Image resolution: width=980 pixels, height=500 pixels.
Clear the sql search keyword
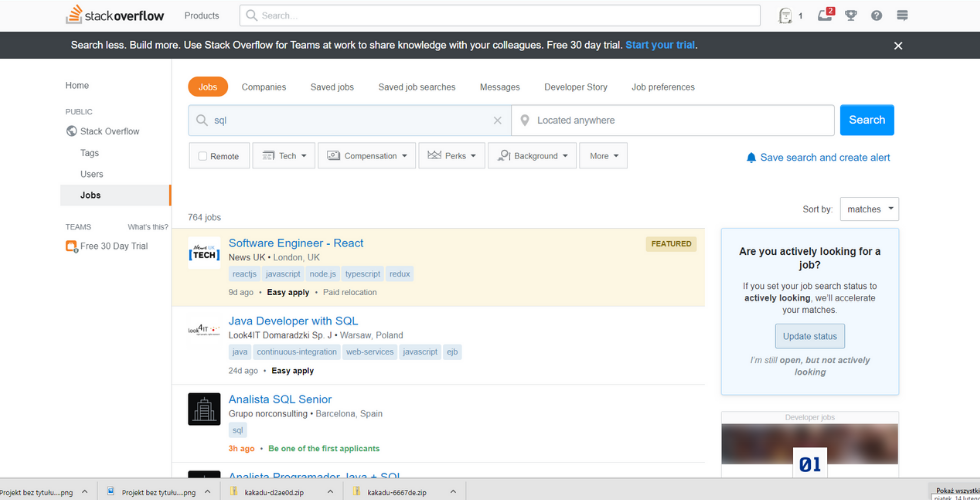click(498, 121)
